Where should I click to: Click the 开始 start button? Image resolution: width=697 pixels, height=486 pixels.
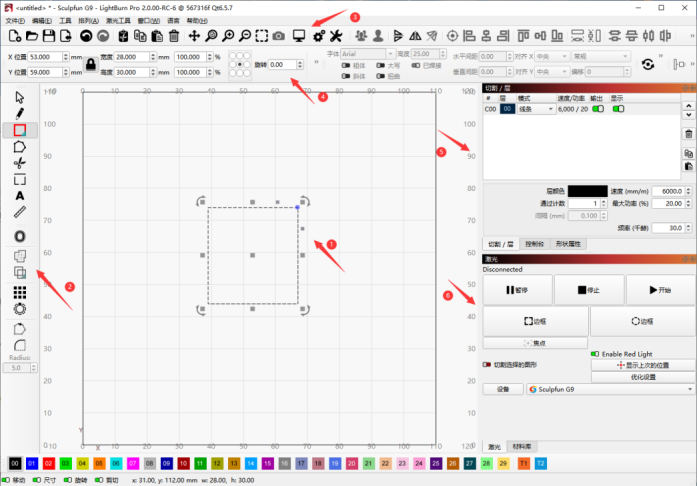pos(660,290)
